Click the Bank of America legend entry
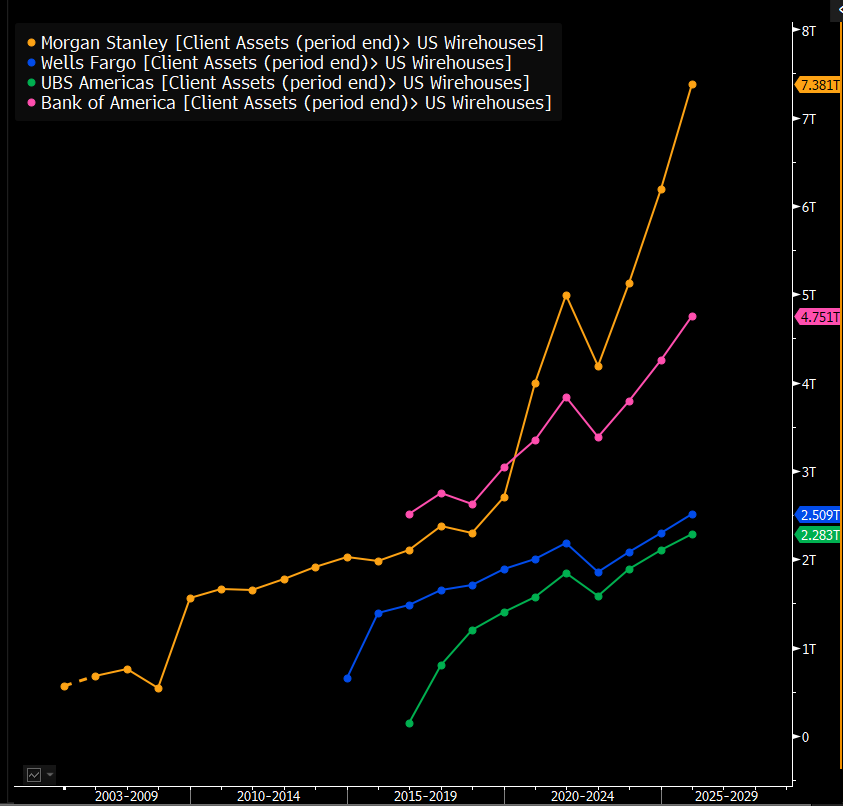The width and height of the screenshot is (843, 806). pos(290,102)
